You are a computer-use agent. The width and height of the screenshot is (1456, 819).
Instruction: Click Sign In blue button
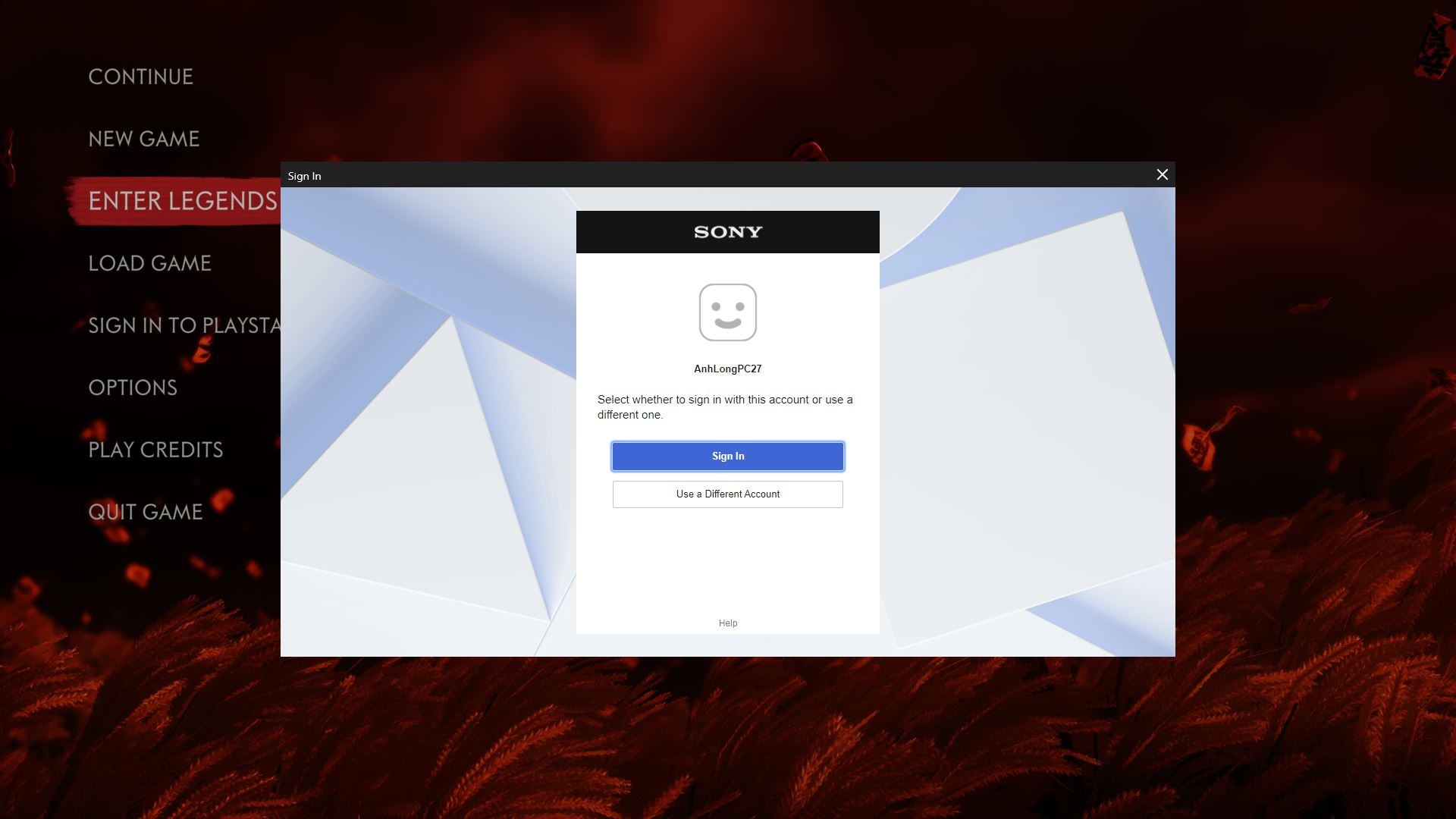(x=728, y=456)
